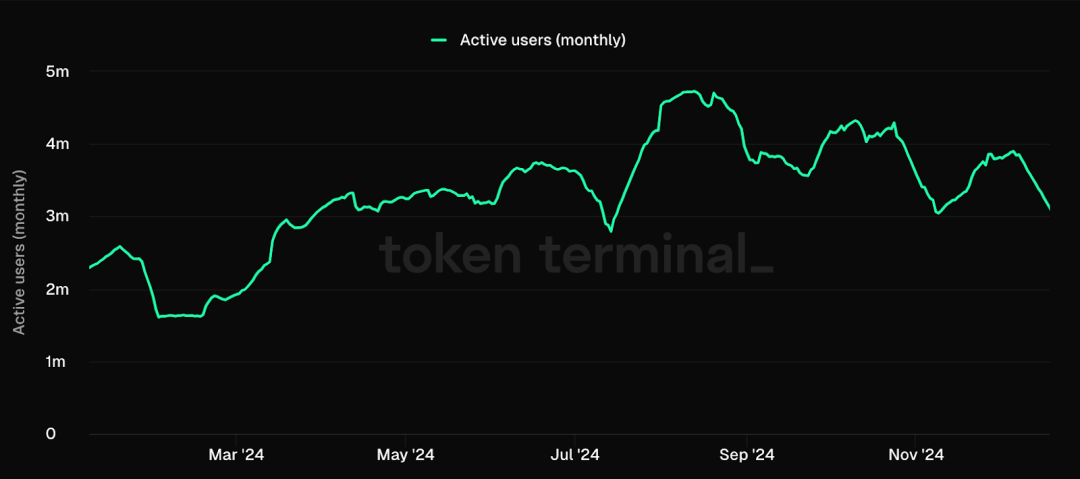Open the token terminal_ watermark
The width and height of the screenshot is (1080, 479).
pos(575,253)
